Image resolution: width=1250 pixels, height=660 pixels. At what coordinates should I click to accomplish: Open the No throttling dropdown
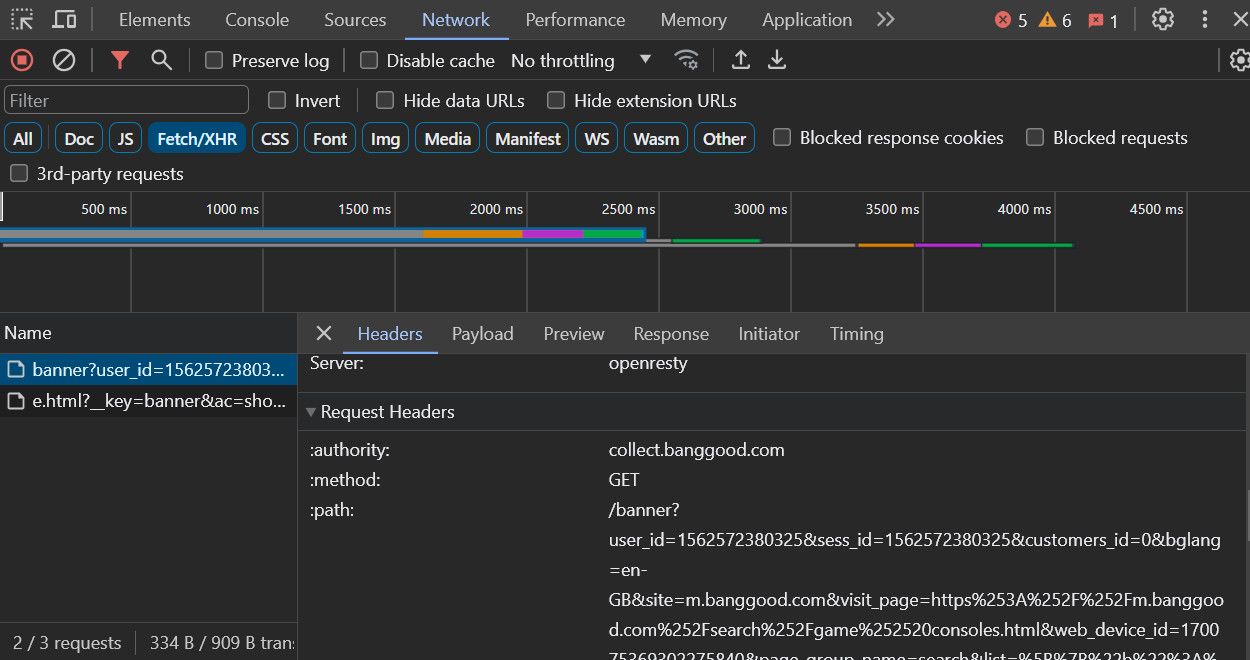581,60
